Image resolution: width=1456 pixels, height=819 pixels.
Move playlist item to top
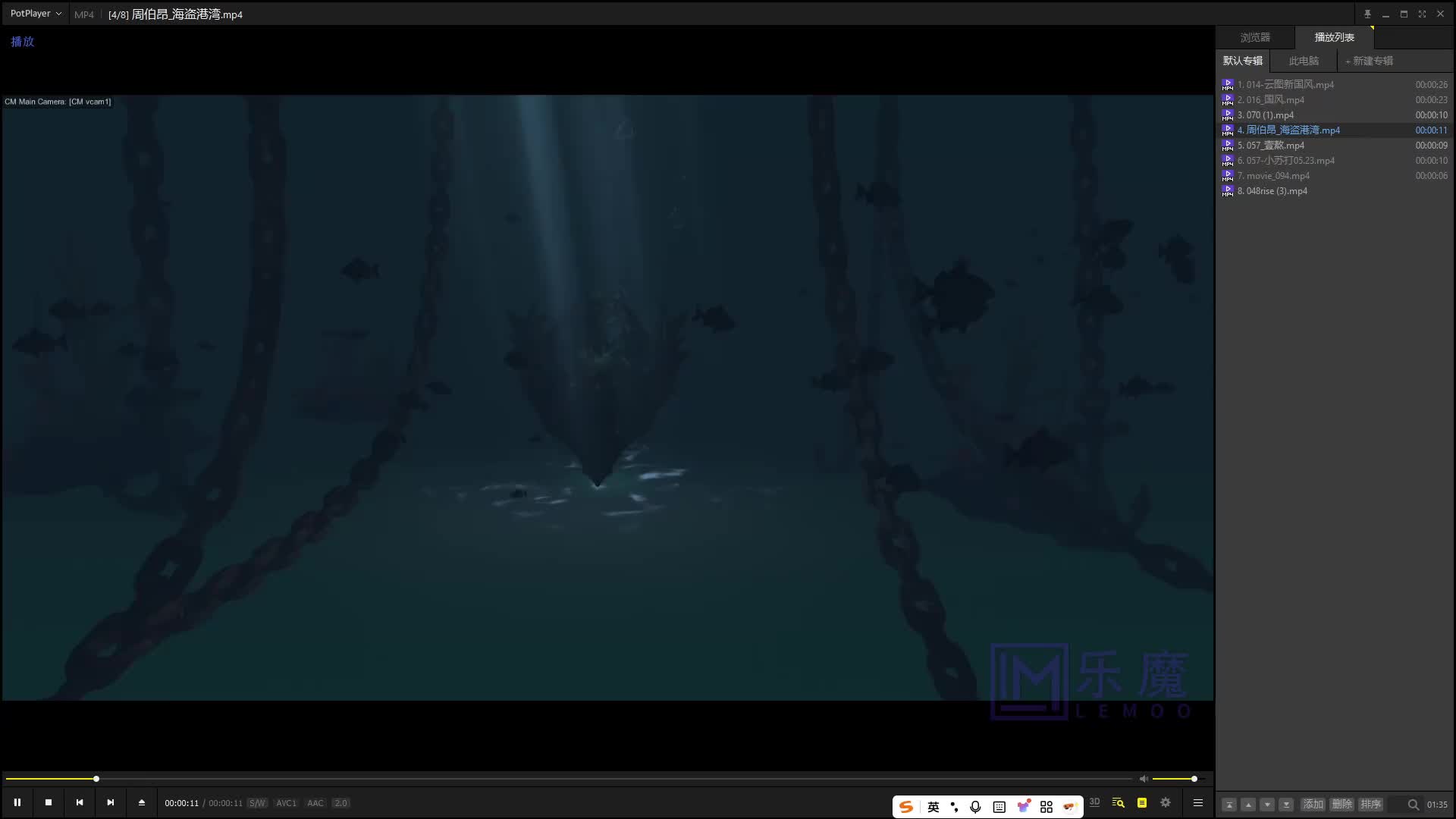click(1229, 805)
